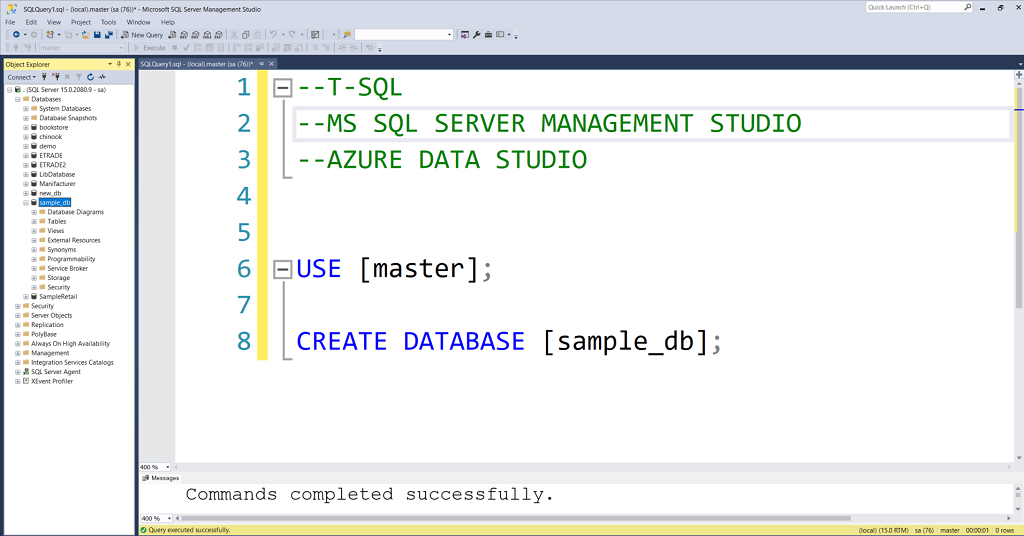Click the Open File icon
Image resolution: width=1024 pixels, height=536 pixels.
coord(85,35)
